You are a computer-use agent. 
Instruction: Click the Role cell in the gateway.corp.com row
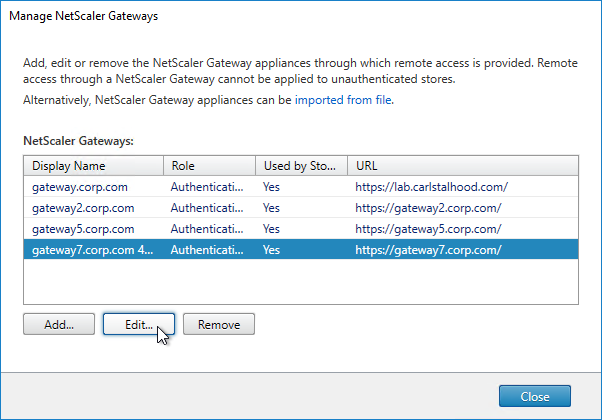[209, 186]
